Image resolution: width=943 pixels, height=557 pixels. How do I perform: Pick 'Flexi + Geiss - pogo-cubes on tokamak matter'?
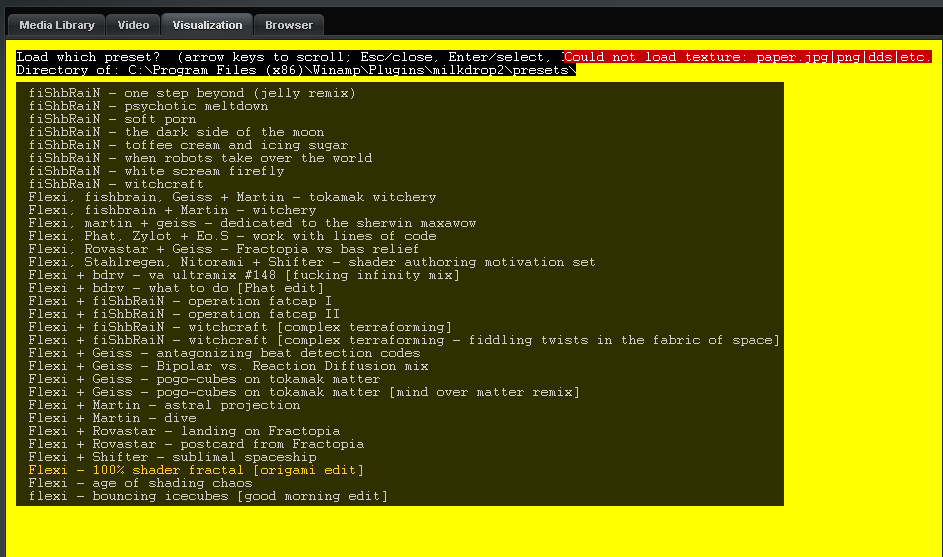tap(204, 379)
